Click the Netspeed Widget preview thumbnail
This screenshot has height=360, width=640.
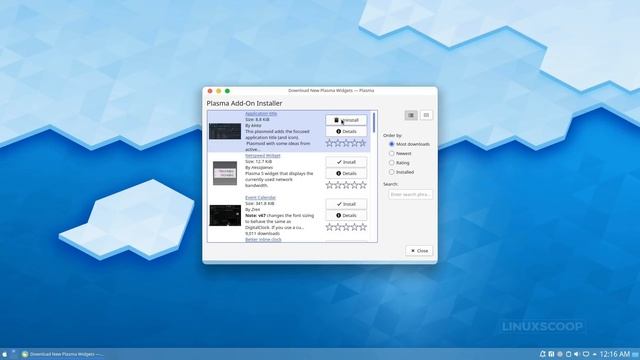click(225, 173)
